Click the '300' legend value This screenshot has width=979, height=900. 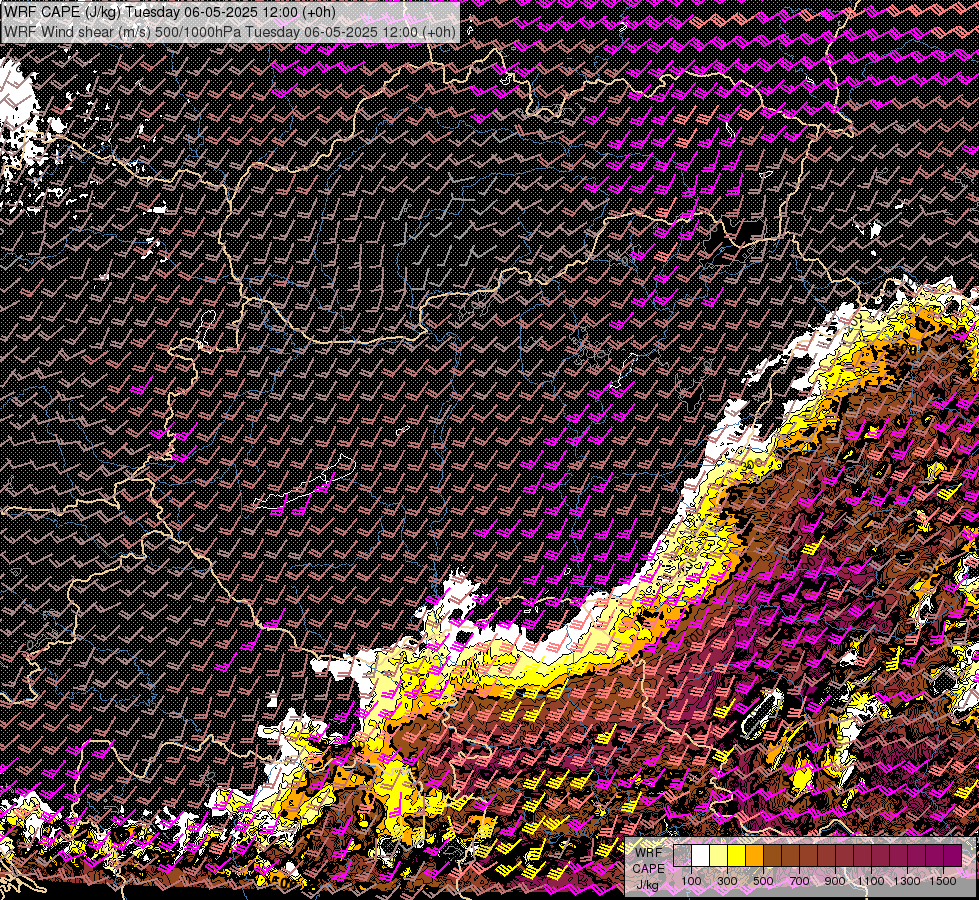(727, 881)
